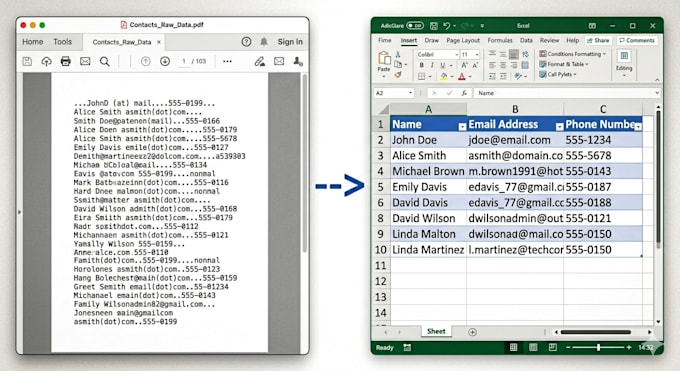Add a new sheet with the plus button
The image size is (680, 371).
(472, 332)
